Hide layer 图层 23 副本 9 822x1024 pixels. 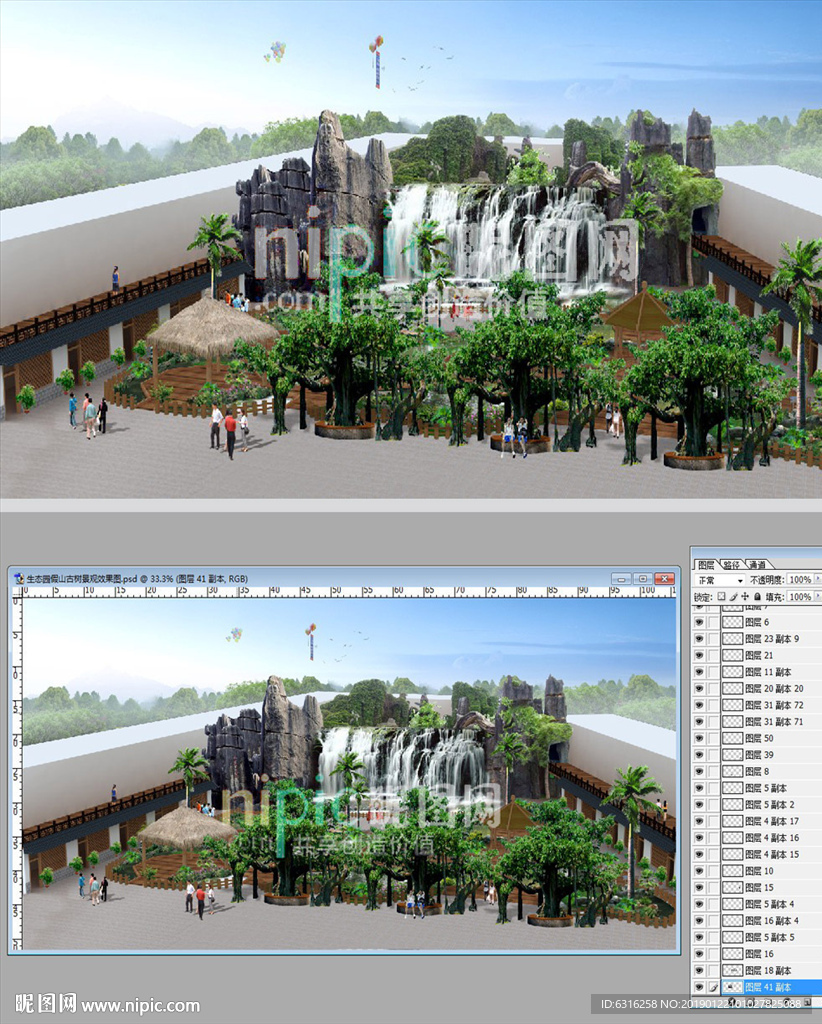pos(699,639)
